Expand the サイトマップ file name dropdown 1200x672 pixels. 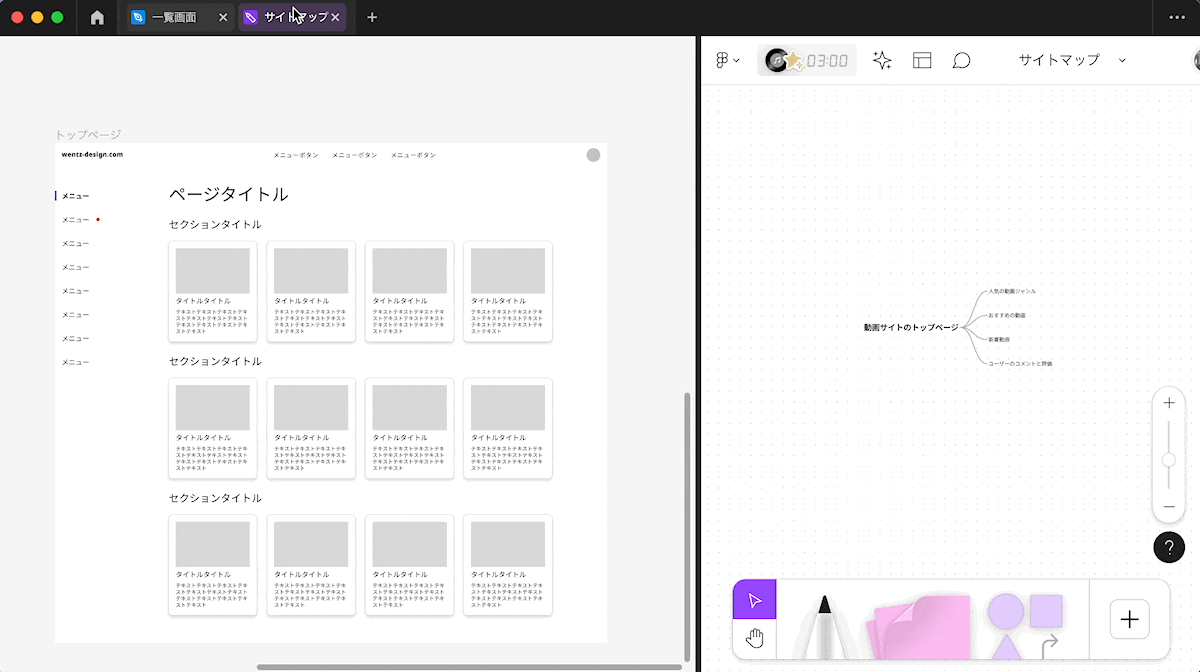click(1122, 60)
